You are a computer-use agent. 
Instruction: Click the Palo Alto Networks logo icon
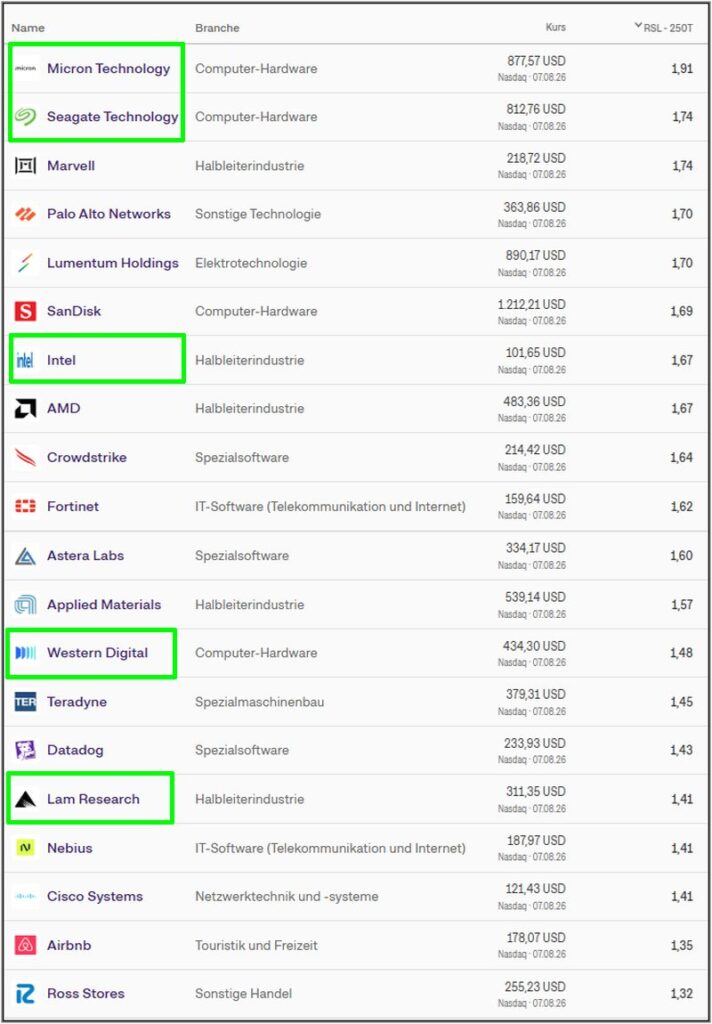tap(25, 214)
